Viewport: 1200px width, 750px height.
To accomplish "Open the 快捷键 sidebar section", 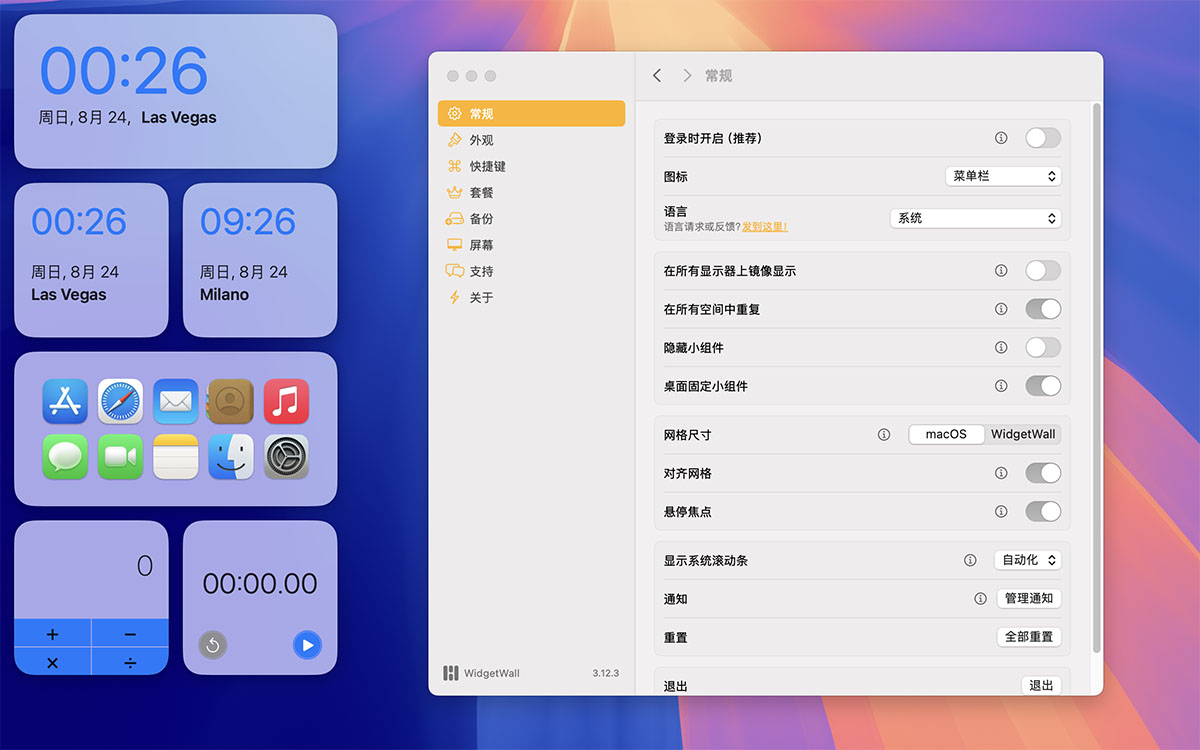I will pyautogui.click(x=531, y=166).
